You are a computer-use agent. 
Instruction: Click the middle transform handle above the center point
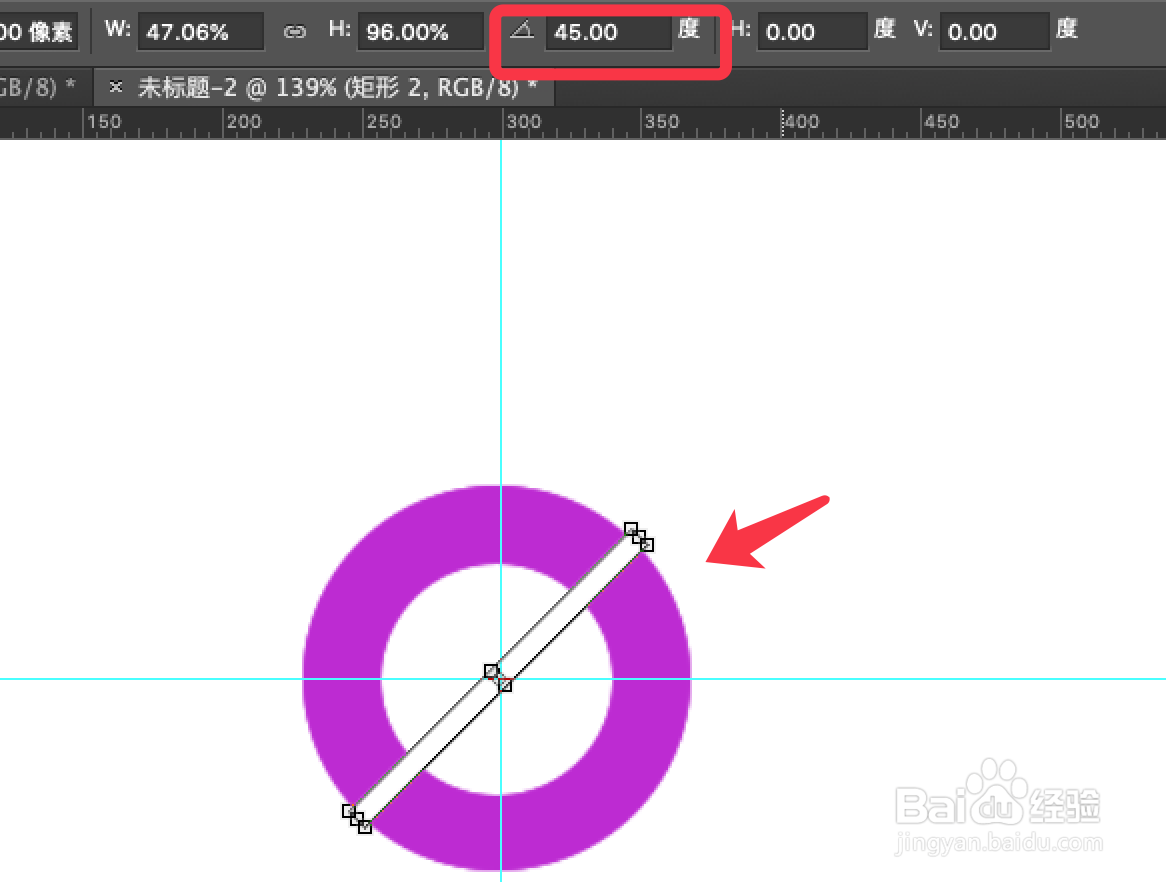491,671
